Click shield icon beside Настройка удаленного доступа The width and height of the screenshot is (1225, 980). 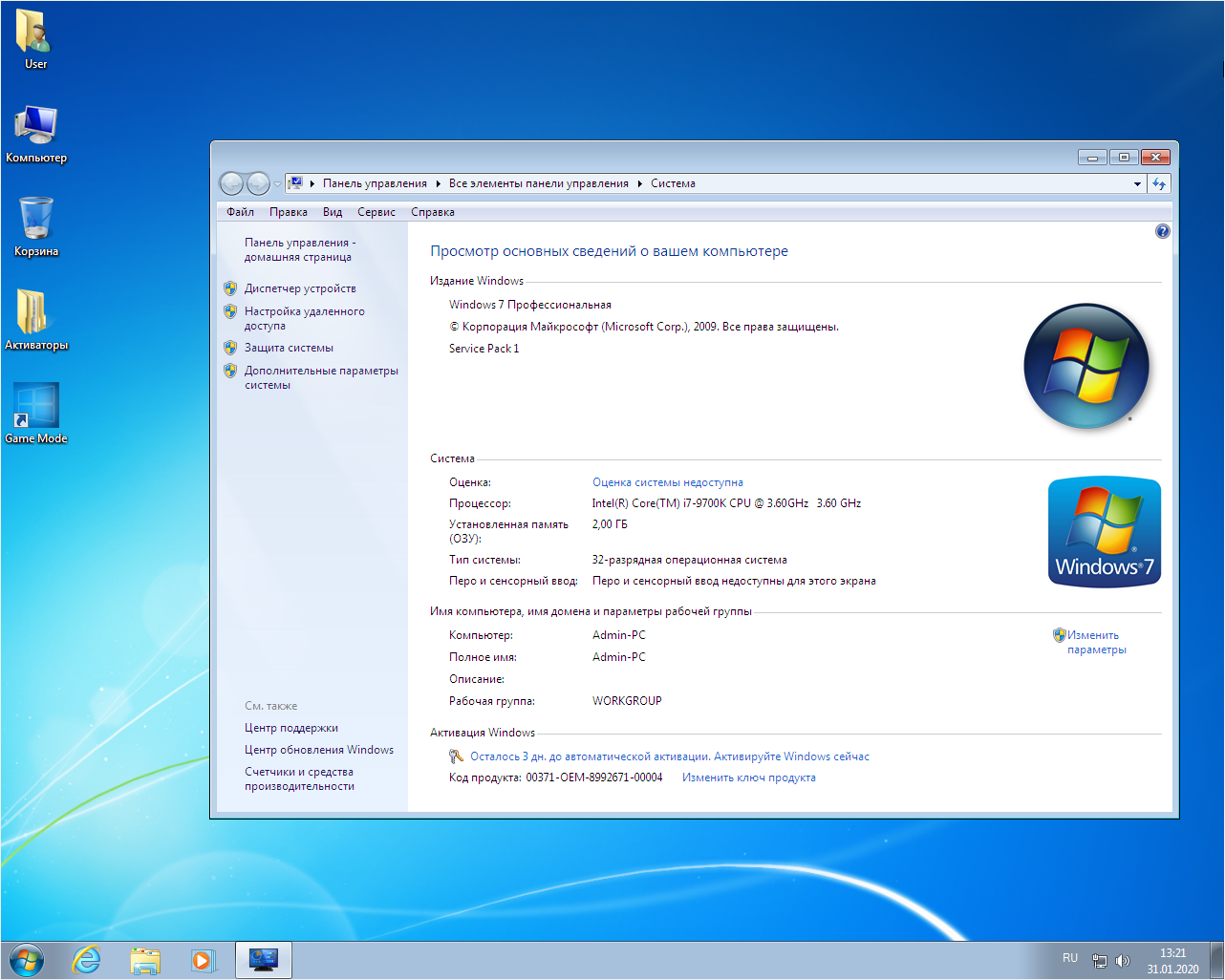click(x=230, y=311)
